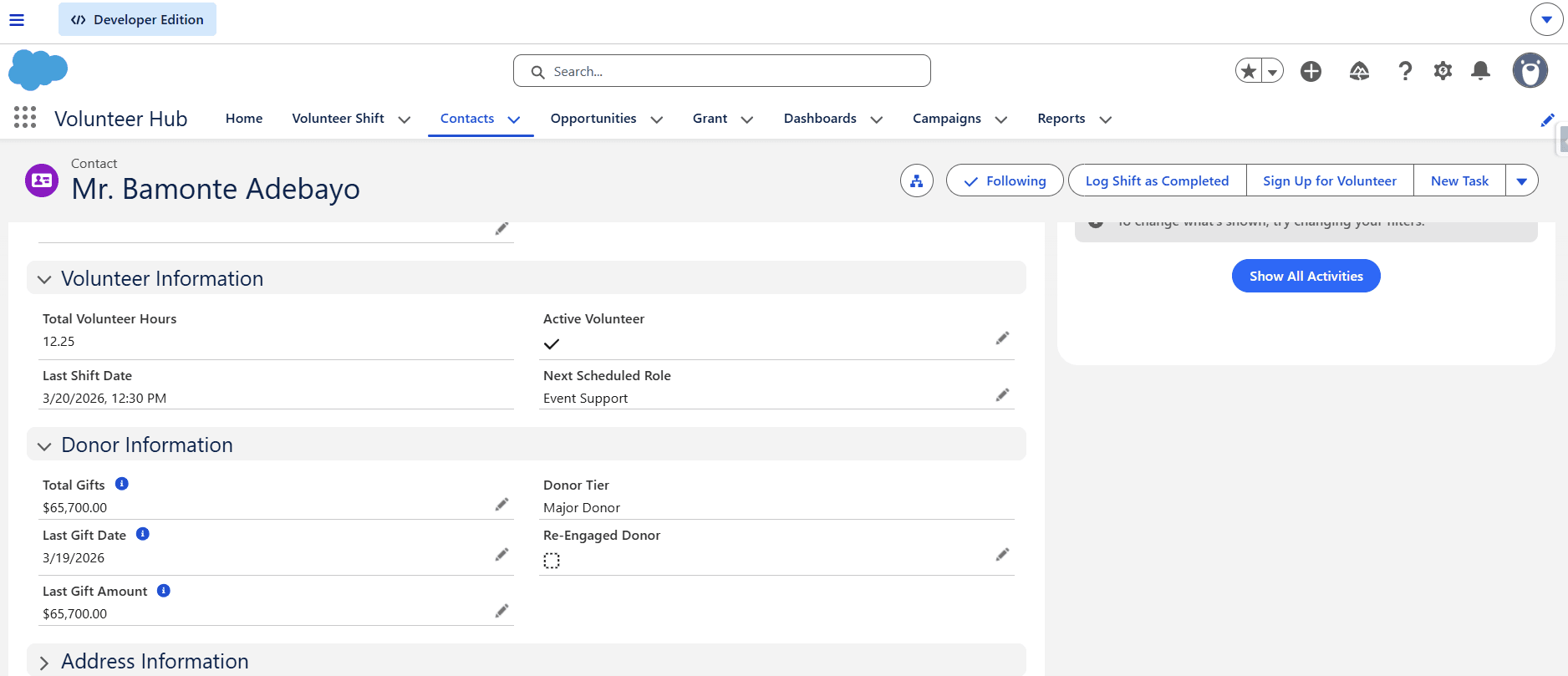The width and height of the screenshot is (1568, 676).
Task: Click the Major Donor tier value
Action: point(582,508)
